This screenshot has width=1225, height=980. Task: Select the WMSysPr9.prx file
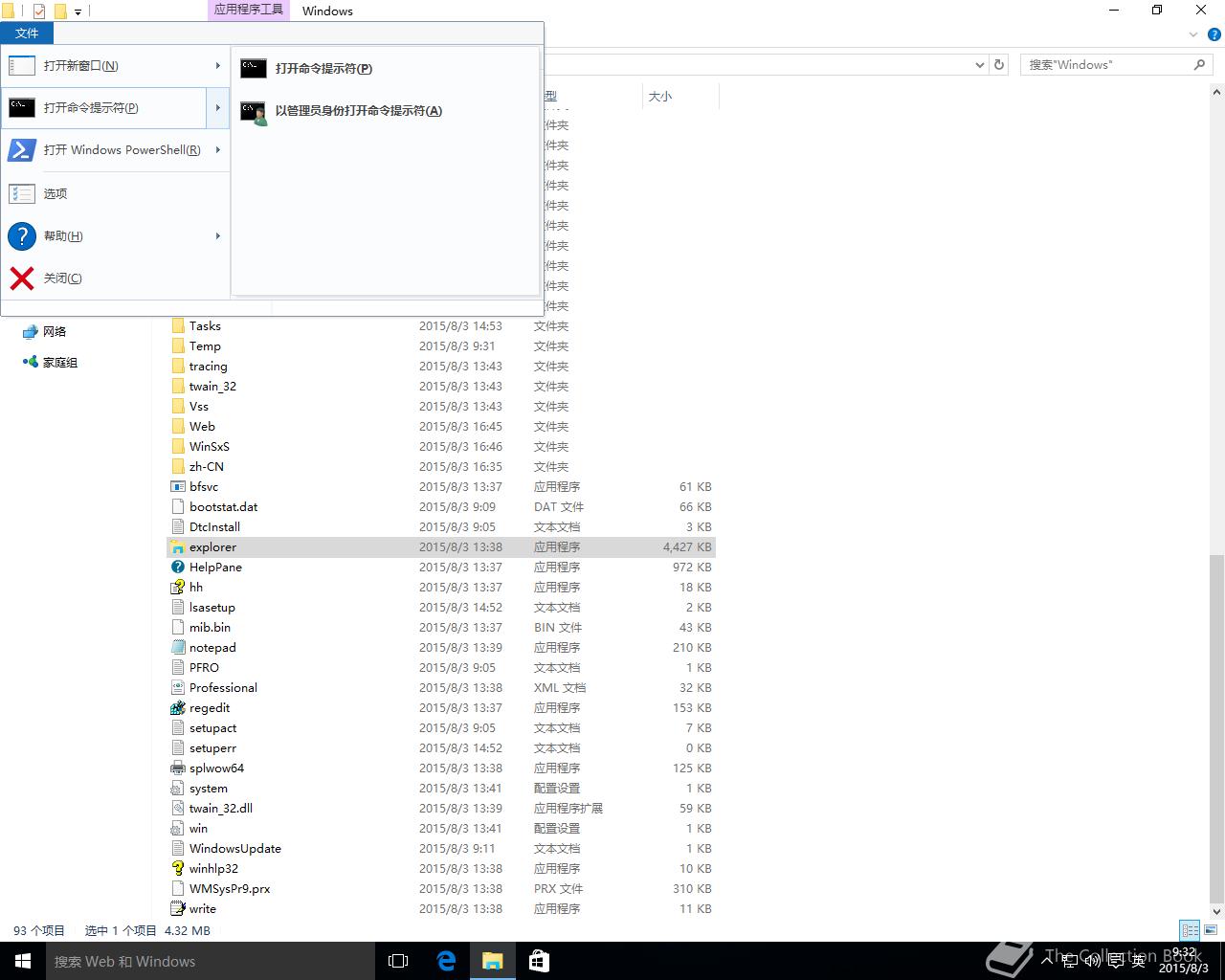pos(442,889)
